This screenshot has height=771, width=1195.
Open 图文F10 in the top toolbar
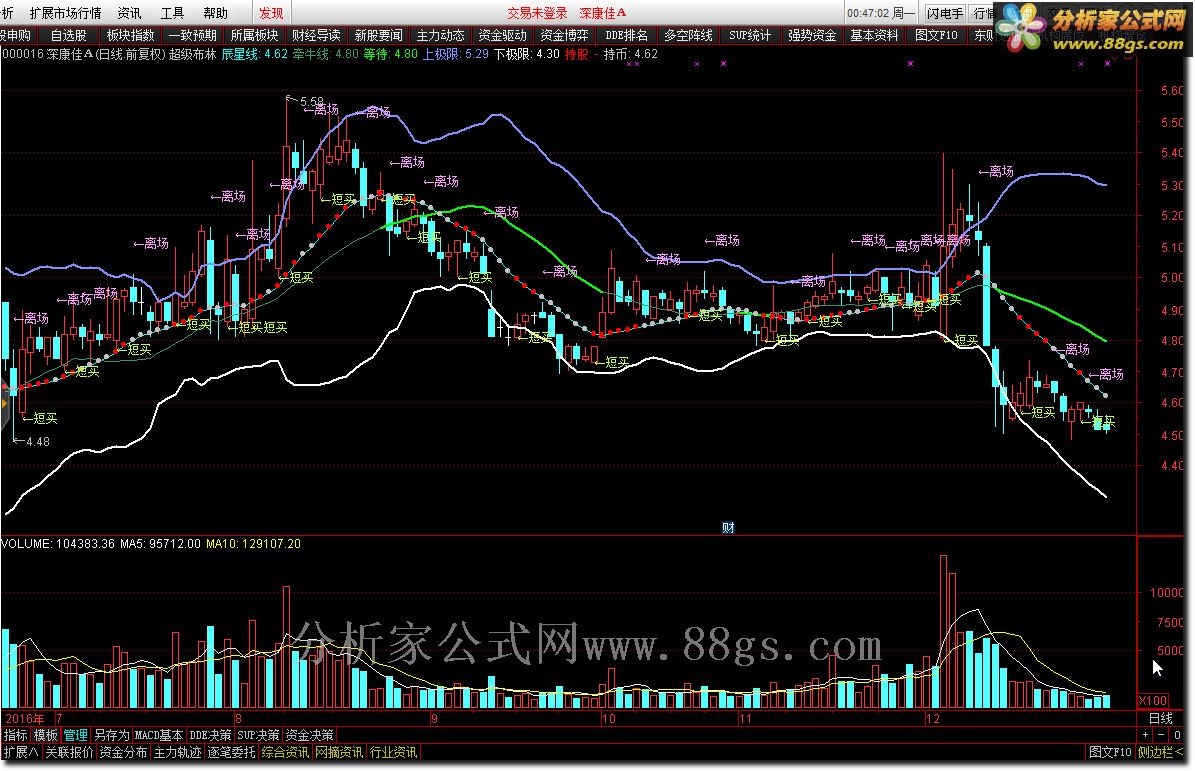(936, 35)
